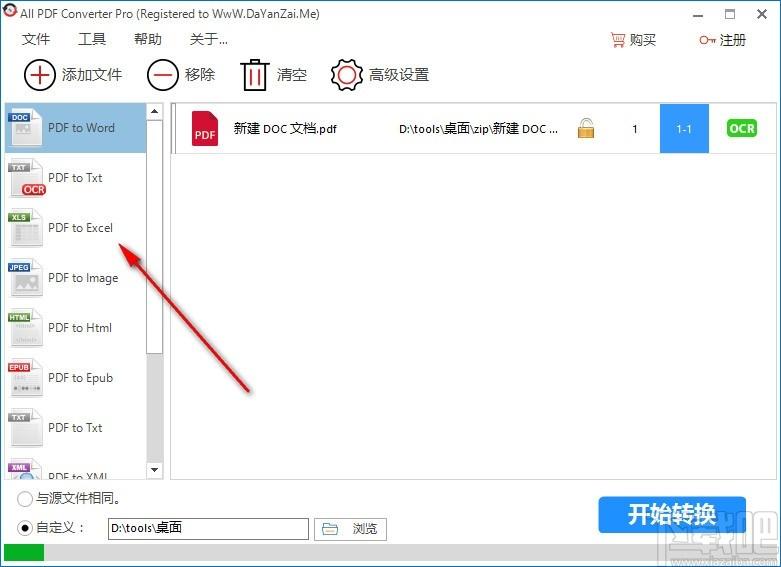The width and height of the screenshot is (781, 567).
Task: Select 'same as source file' radio option
Action: (x=25, y=498)
